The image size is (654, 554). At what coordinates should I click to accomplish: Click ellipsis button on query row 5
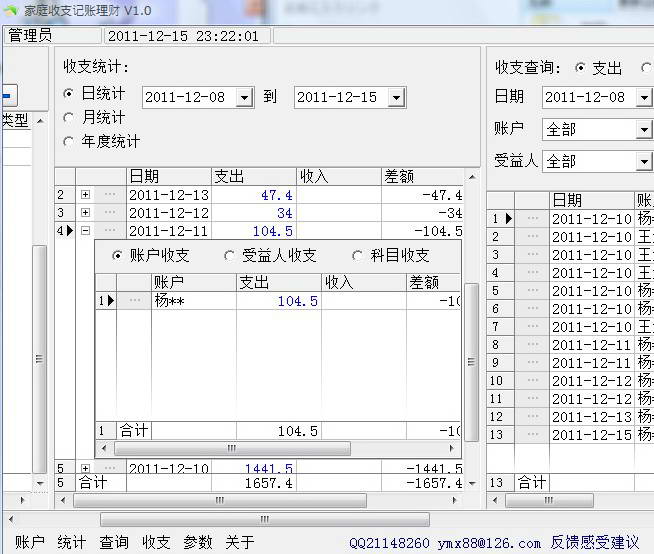pyautogui.click(x=533, y=290)
